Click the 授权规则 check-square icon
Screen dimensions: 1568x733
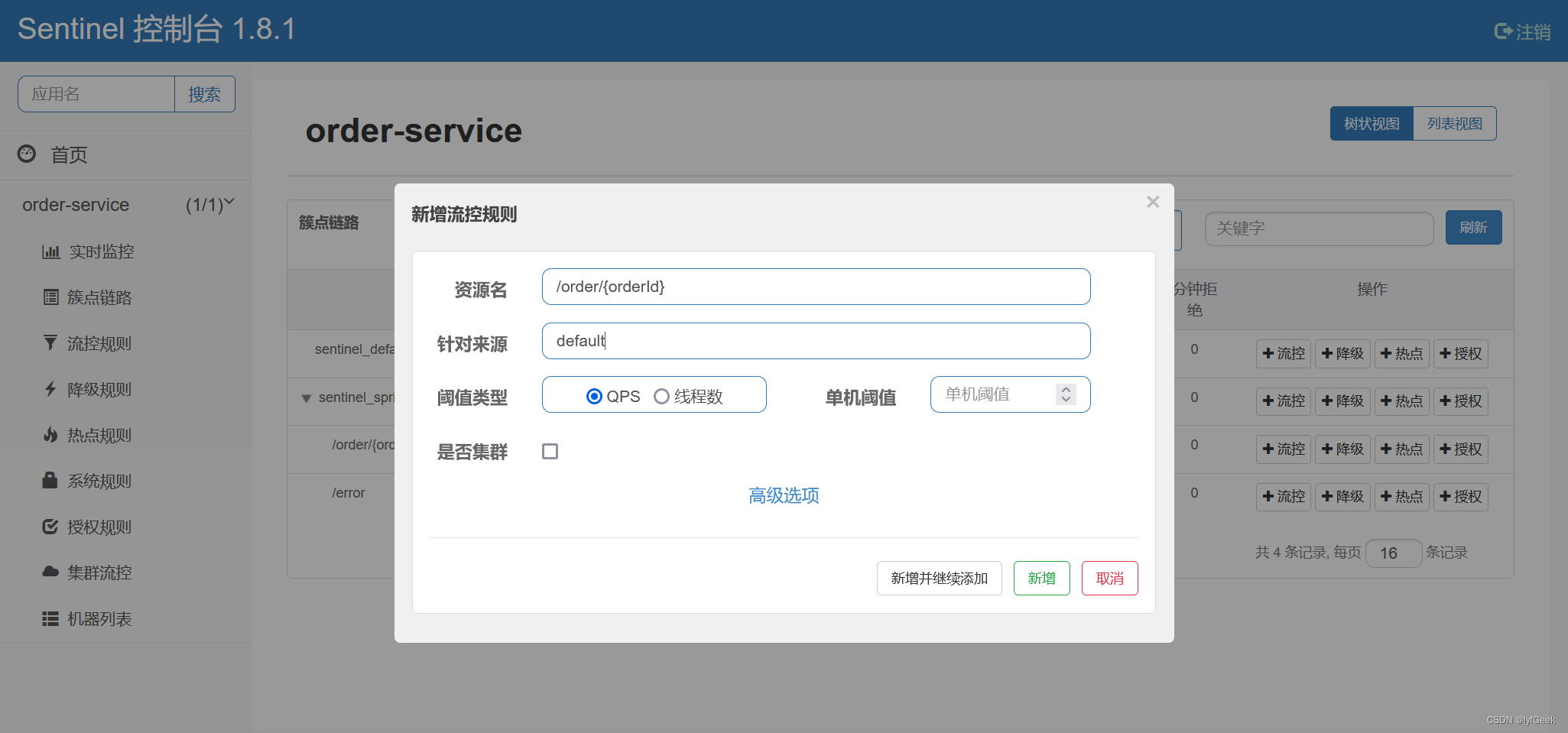[50, 527]
